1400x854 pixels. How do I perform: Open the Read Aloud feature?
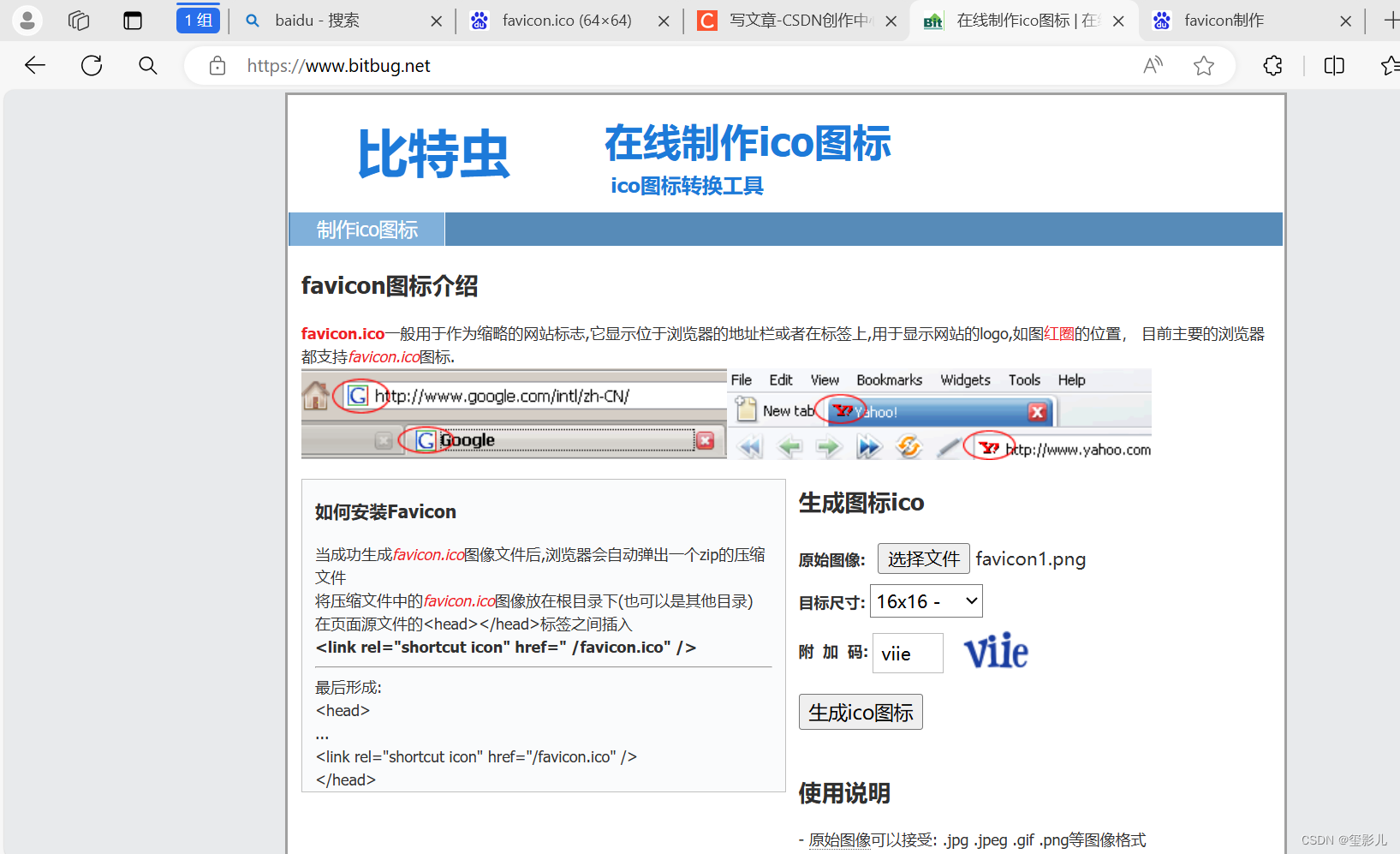[1153, 65]
